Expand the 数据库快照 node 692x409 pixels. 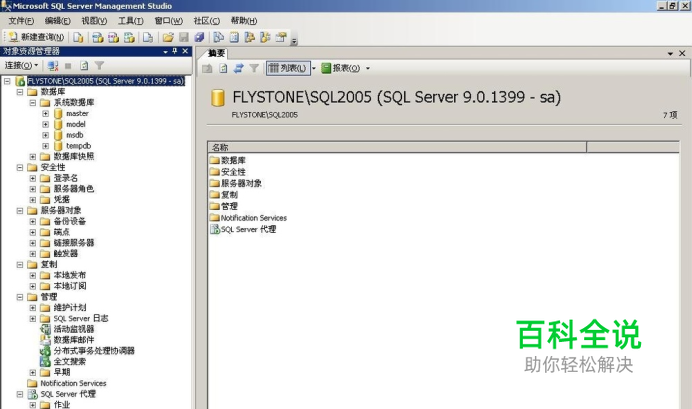pos(33,157)
